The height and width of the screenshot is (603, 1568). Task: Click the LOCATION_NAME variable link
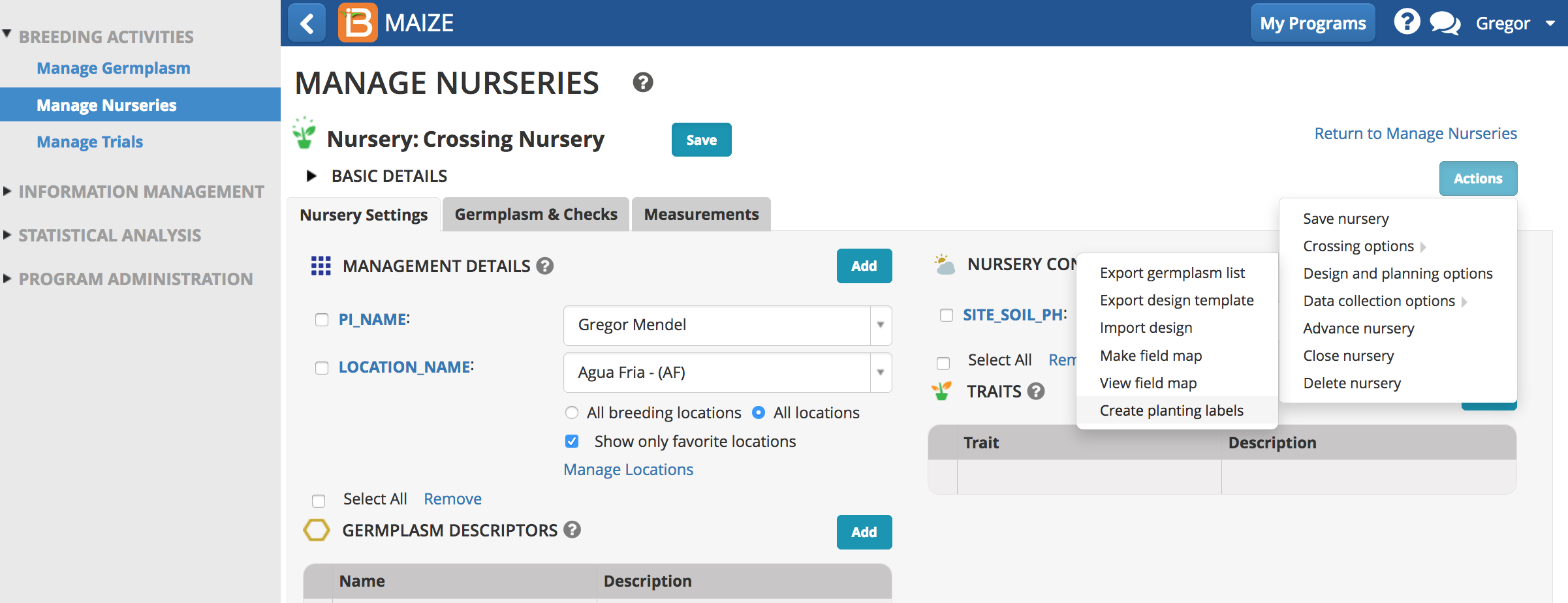tap(405, 367)
